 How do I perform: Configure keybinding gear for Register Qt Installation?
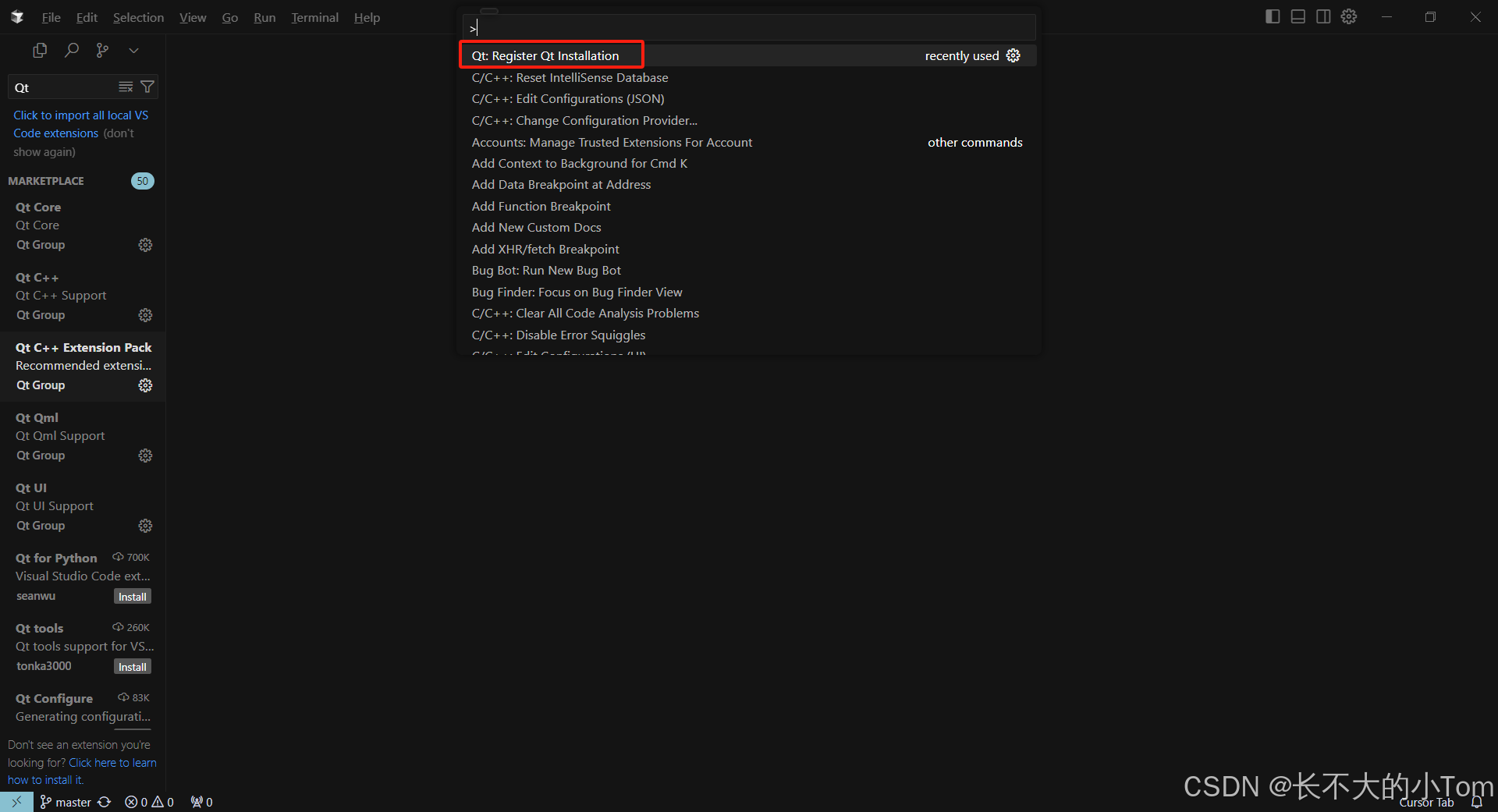pos(1013,55)
